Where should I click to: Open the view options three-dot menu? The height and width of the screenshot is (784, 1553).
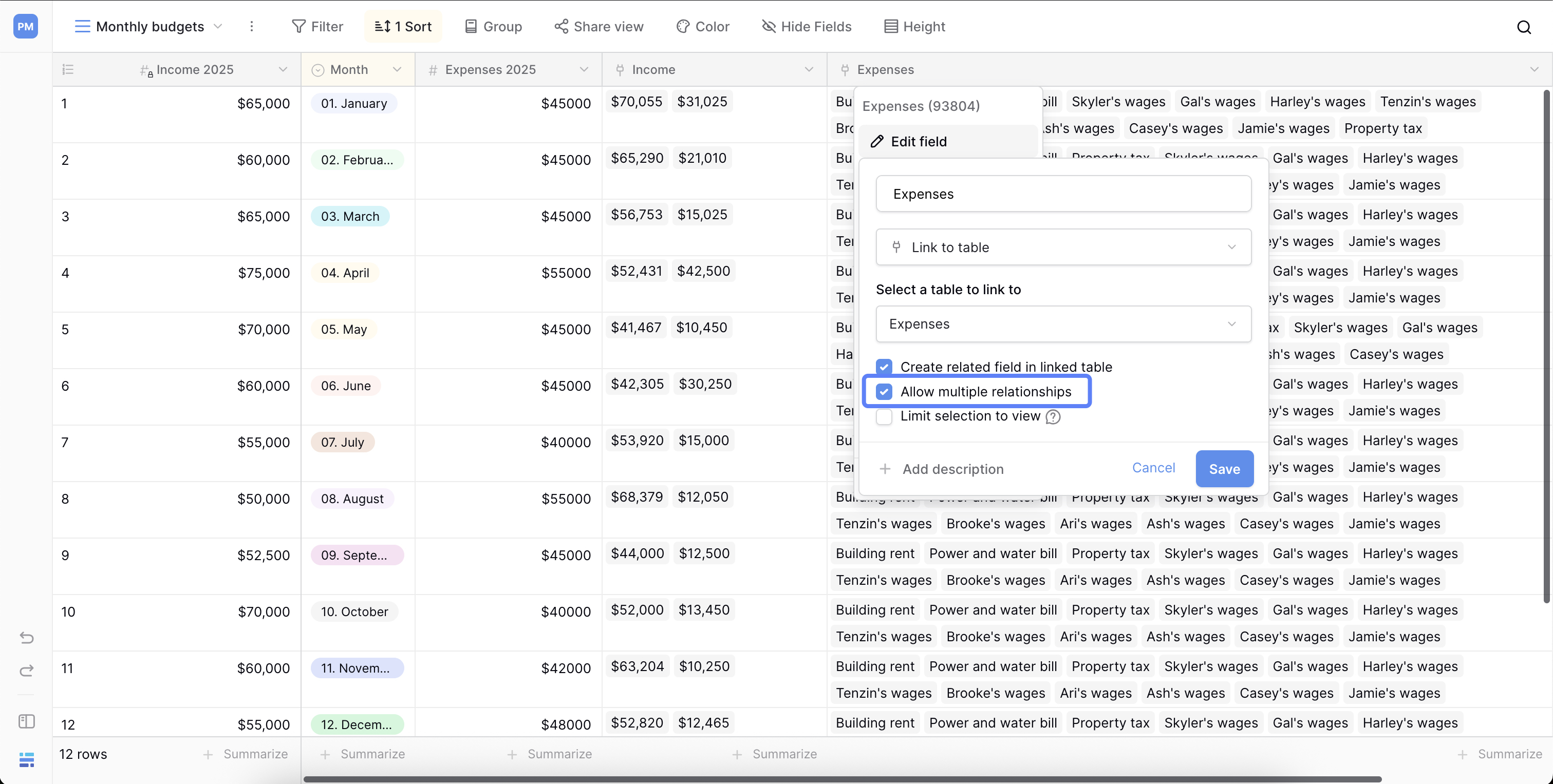pyautogui.click(x=252, y=26)
